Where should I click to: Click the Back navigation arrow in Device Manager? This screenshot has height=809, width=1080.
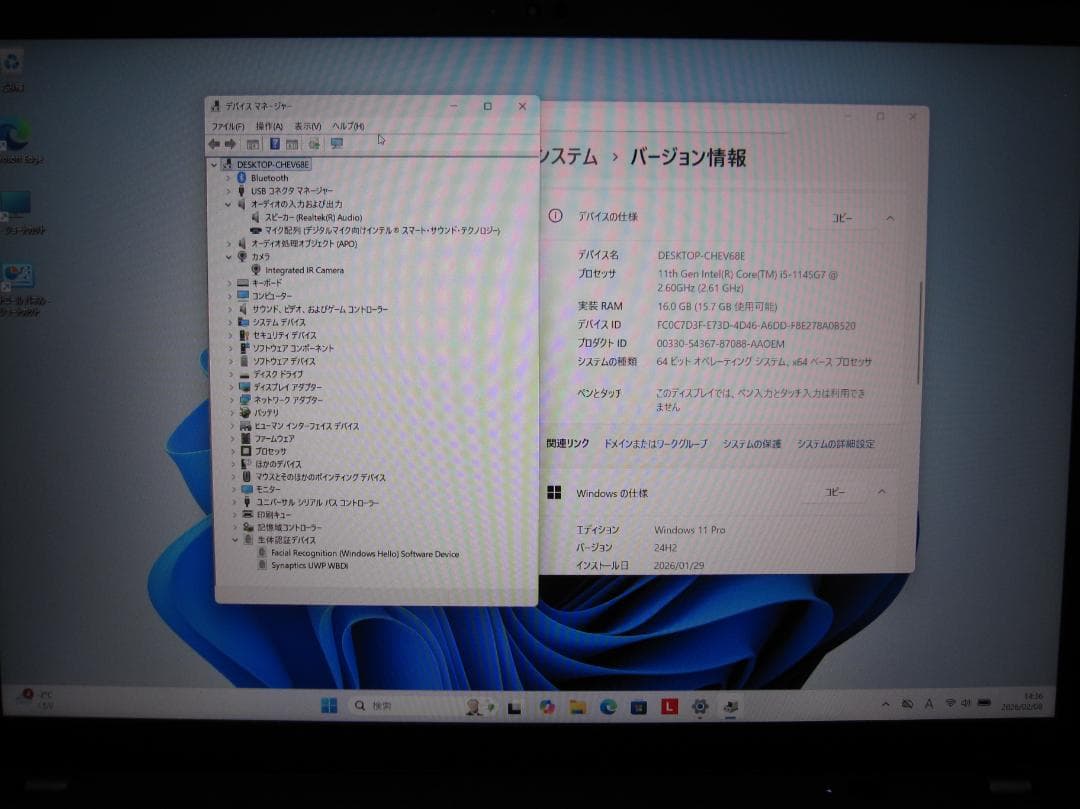click(x=213, y=142)
